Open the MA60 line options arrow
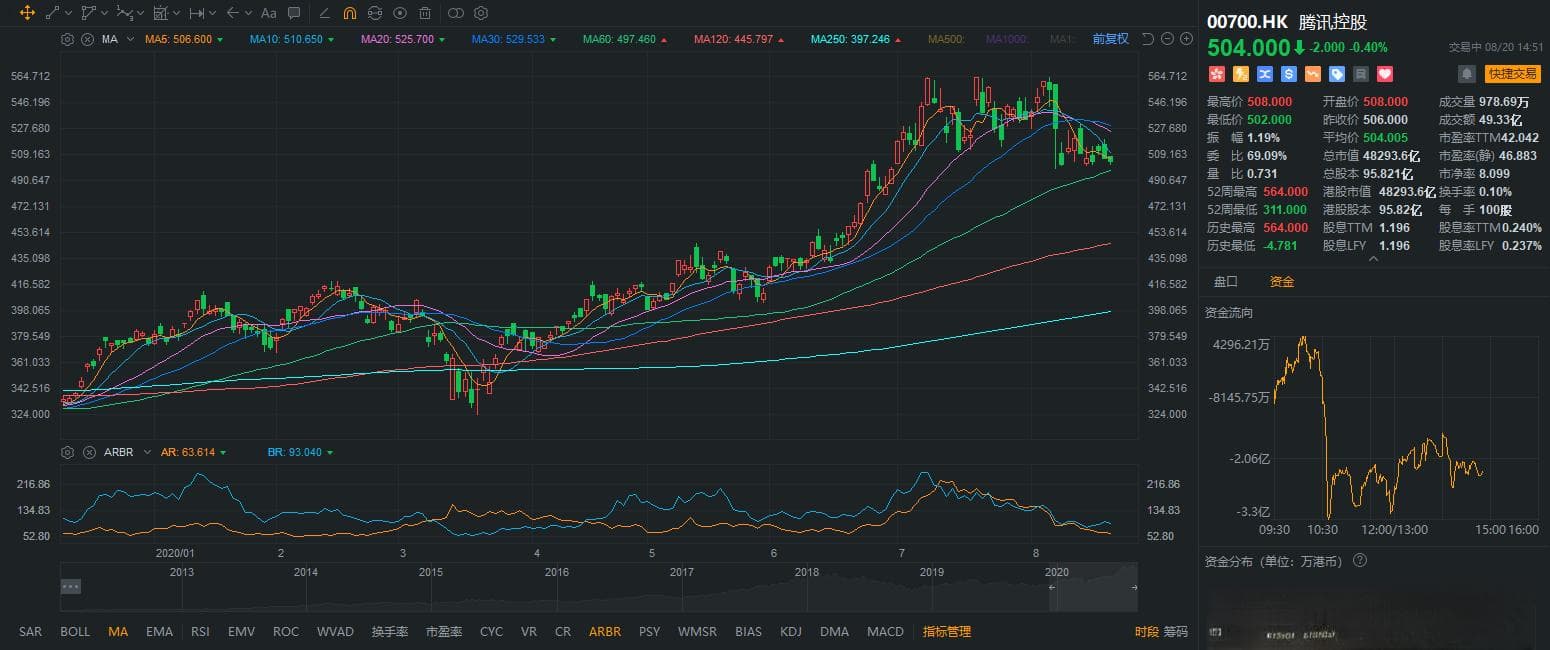This screenshot has height=650, width=1550. (664, 40)
